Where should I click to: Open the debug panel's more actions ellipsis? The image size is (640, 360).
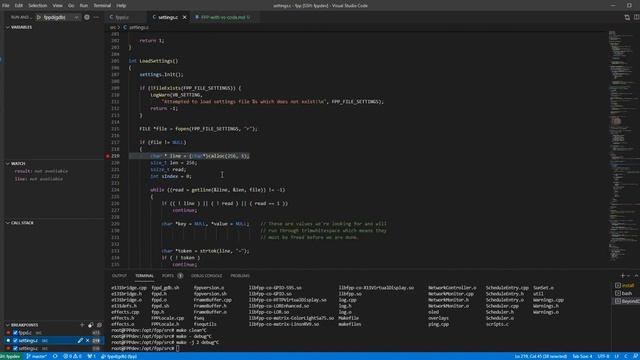point(96,17)
